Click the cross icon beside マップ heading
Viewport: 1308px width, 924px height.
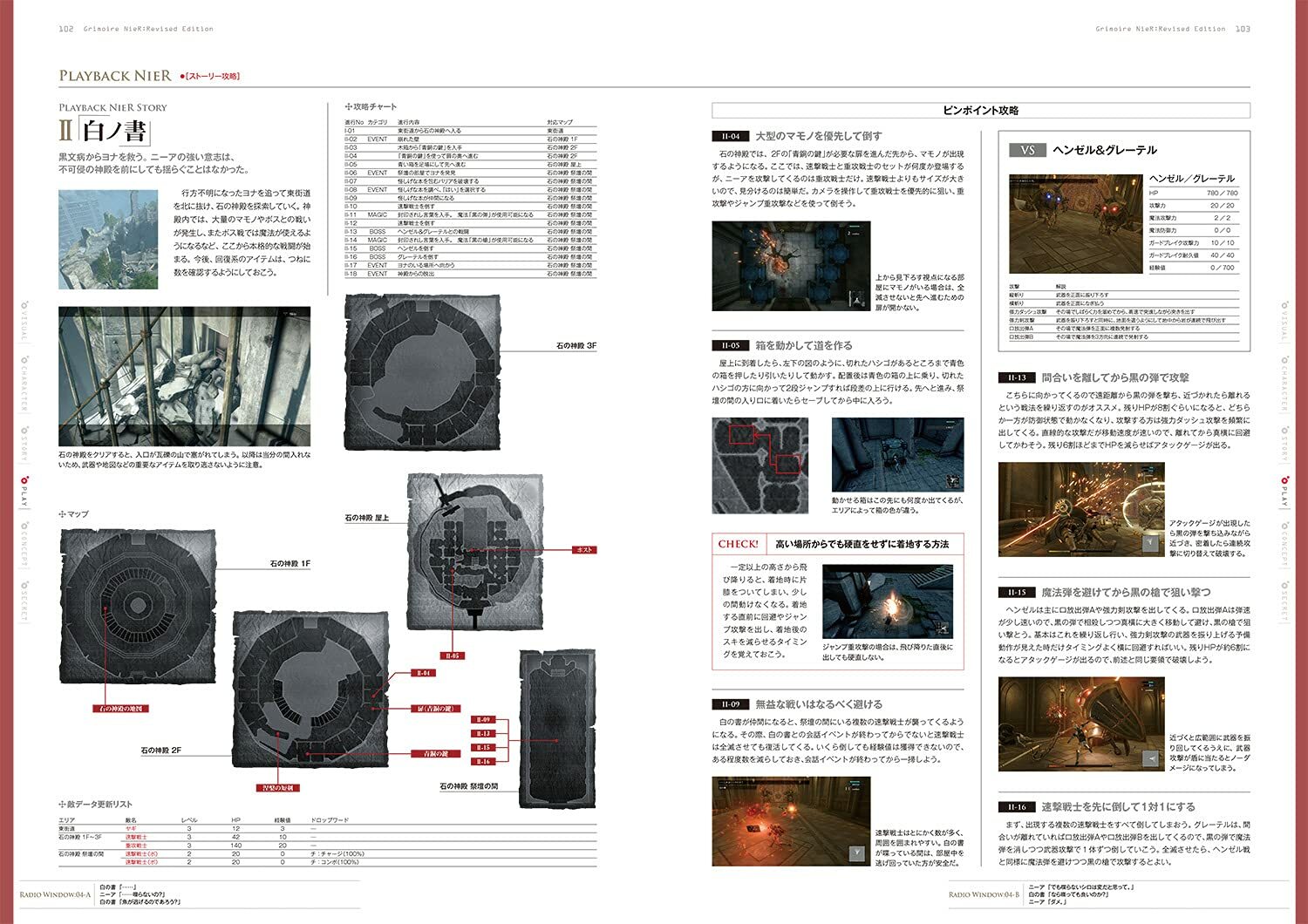coord(64,514)
